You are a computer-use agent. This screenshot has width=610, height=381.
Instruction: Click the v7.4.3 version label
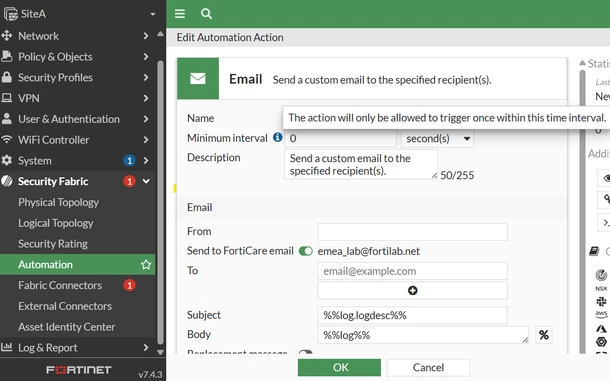(x=150, y=374)
